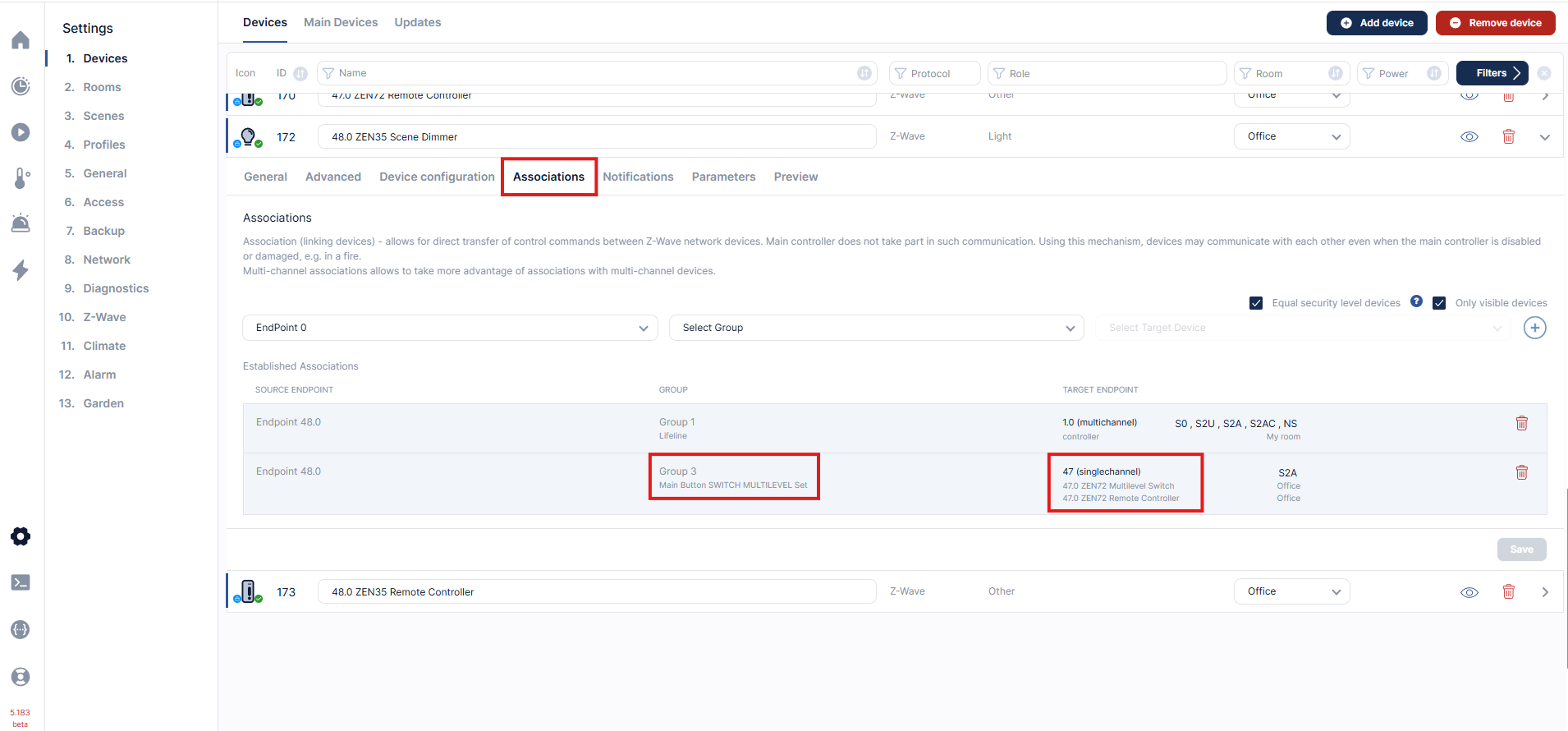Click the Save button
Image resolution: width=1568 pixels, height=731 pixels.
(1522, 549)
